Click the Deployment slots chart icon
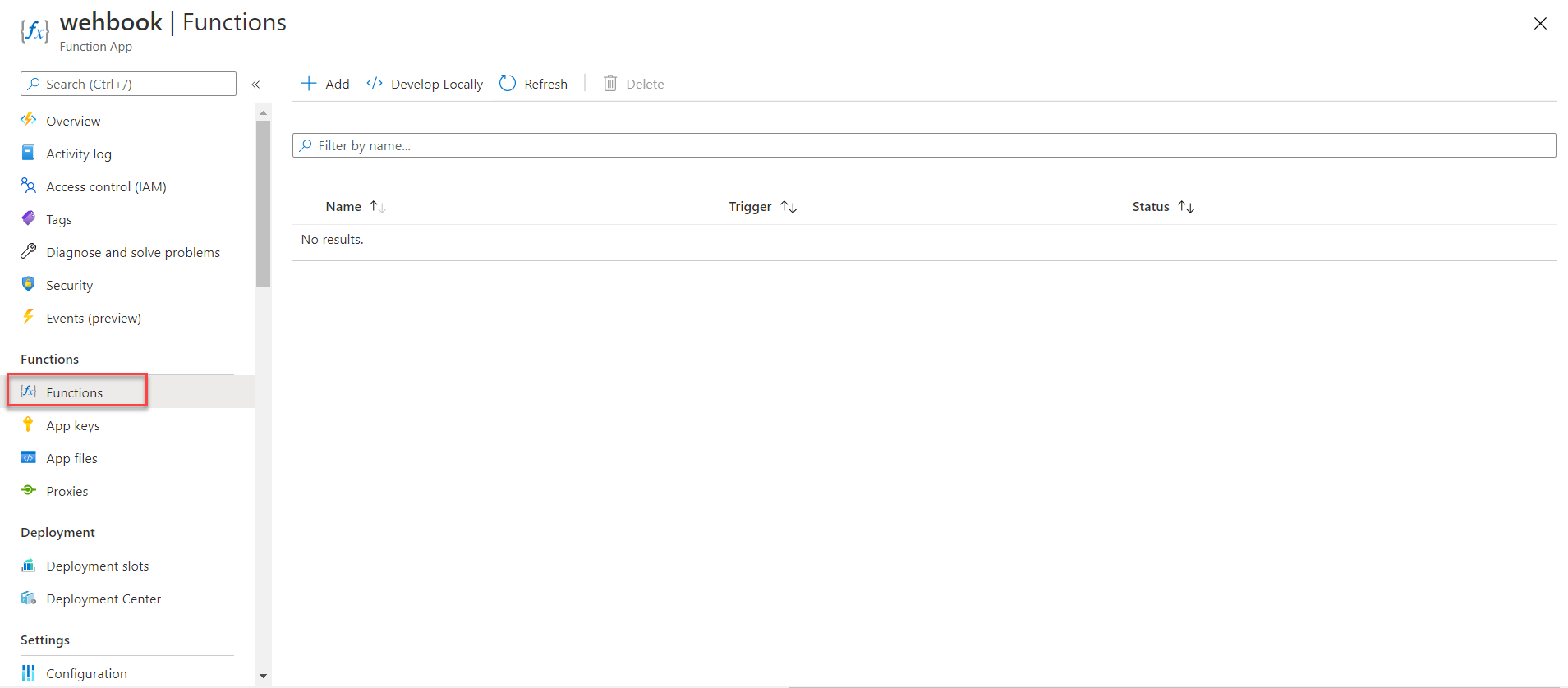Screen dimensions: 1568x688 pyautogui.click(x=29, y=565)
